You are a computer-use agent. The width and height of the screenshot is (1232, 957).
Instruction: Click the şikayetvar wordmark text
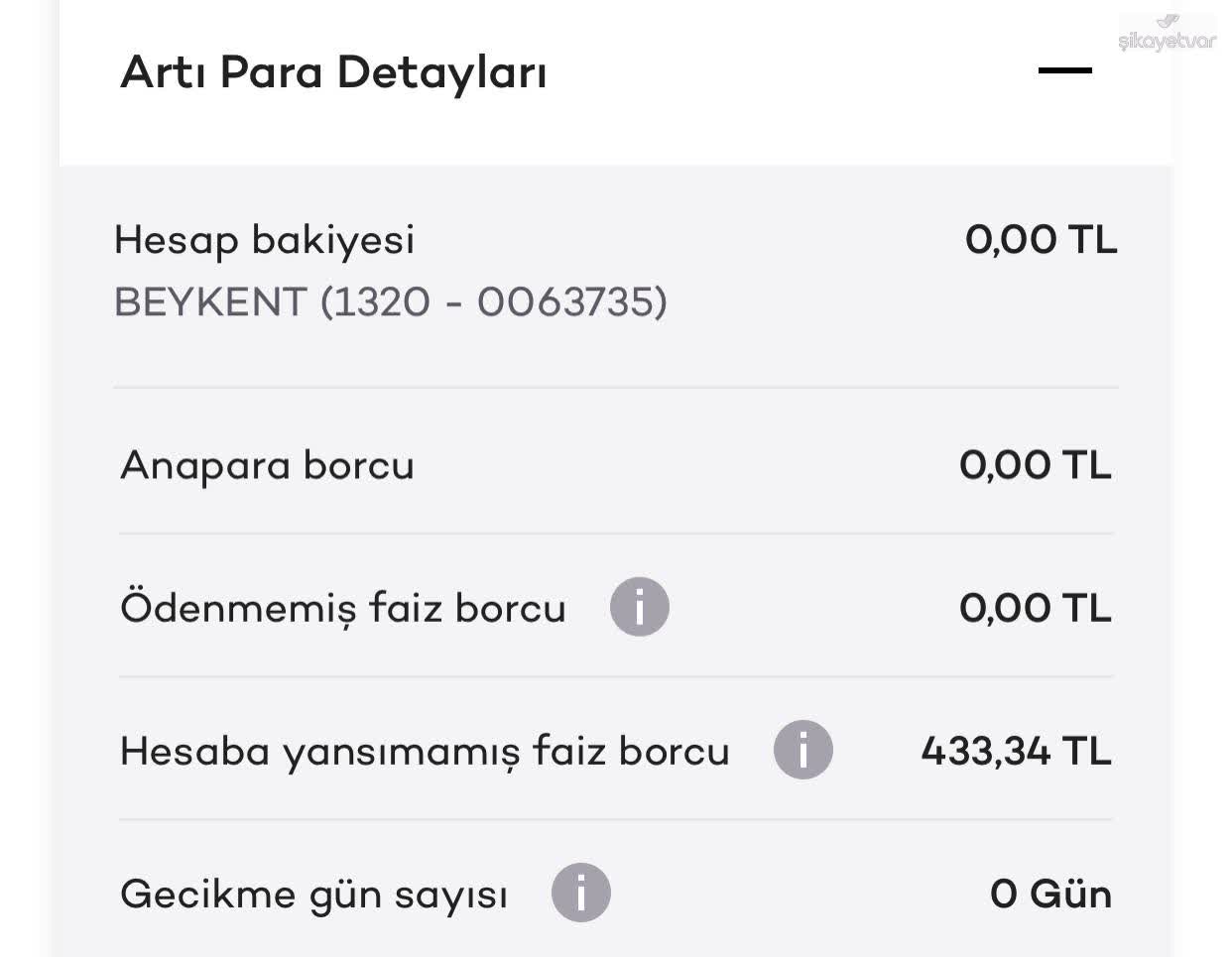[x=1167, y=42]
